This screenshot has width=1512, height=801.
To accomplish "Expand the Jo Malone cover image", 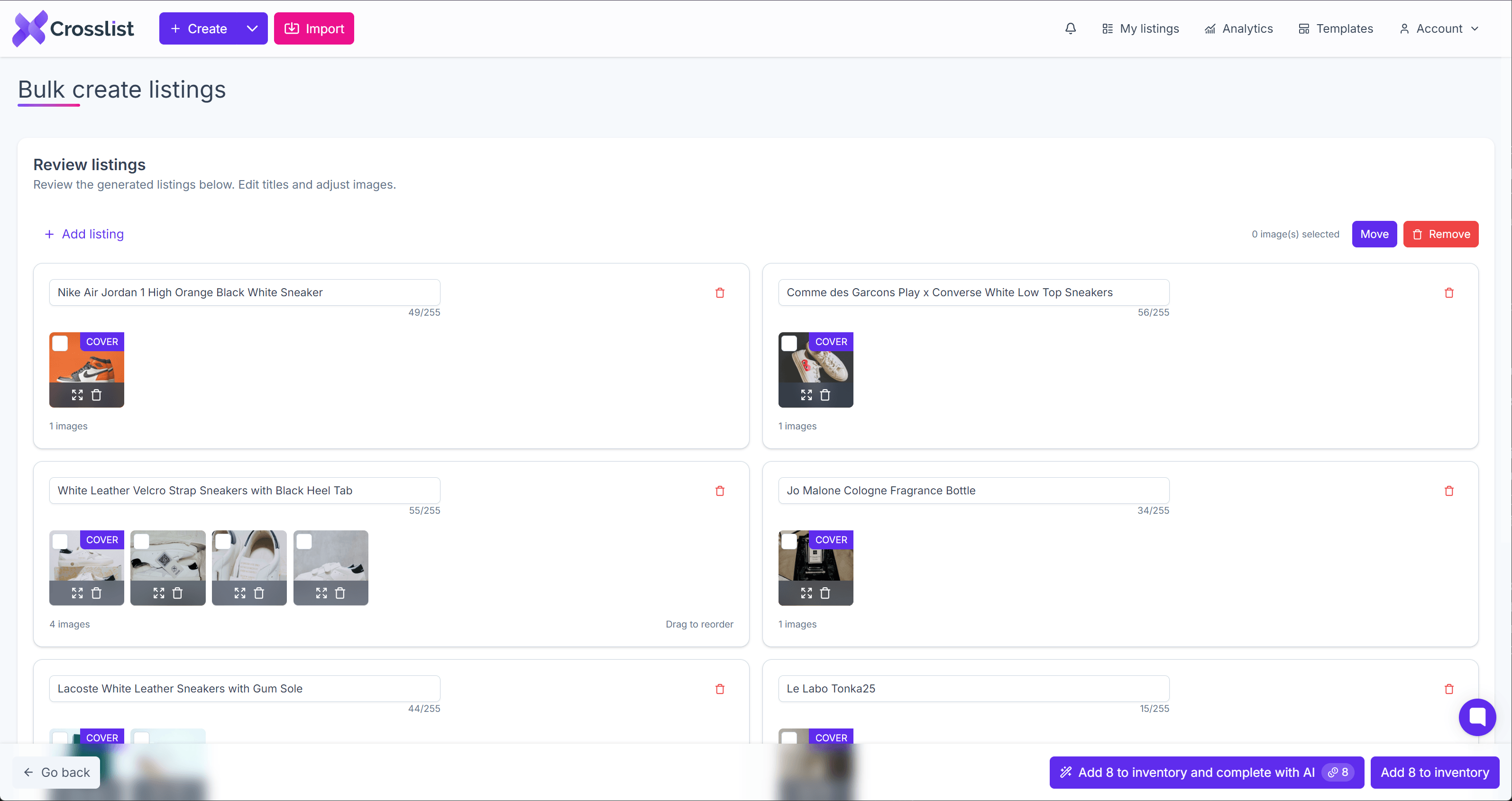I will click(806, 593).
